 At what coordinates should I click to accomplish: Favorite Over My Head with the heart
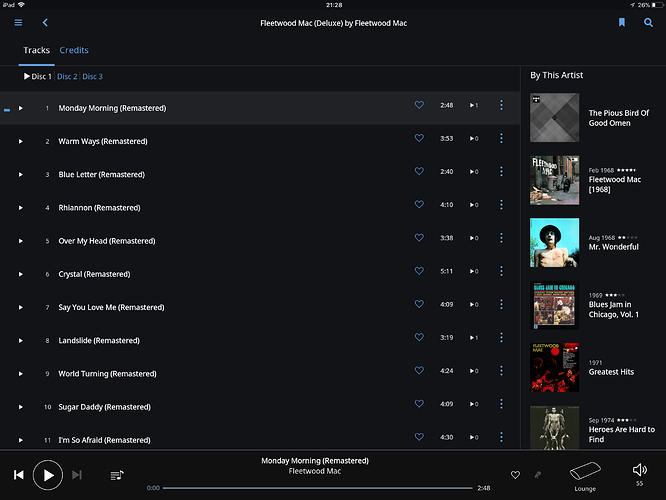[x=419, y=237]
